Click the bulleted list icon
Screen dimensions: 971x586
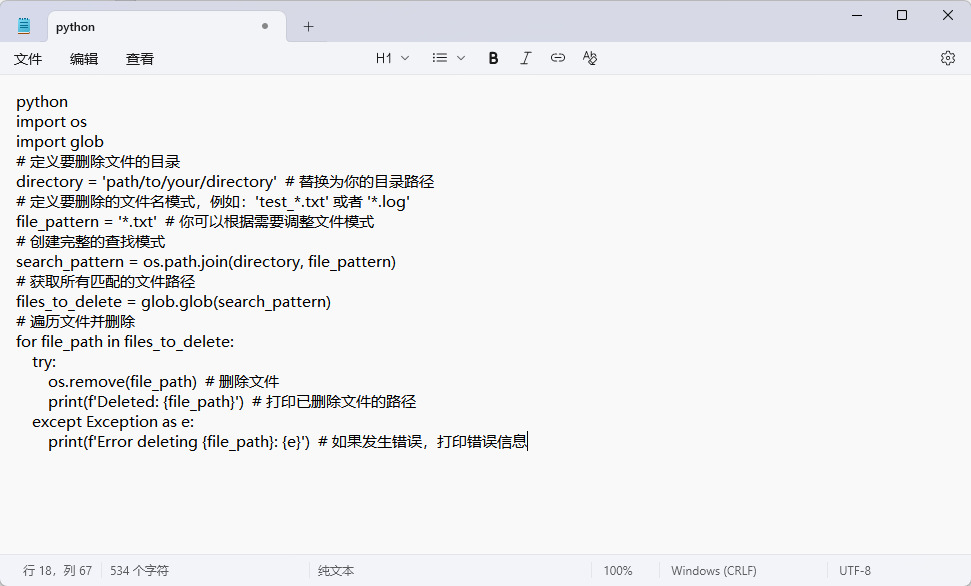[x=440, y=58]
